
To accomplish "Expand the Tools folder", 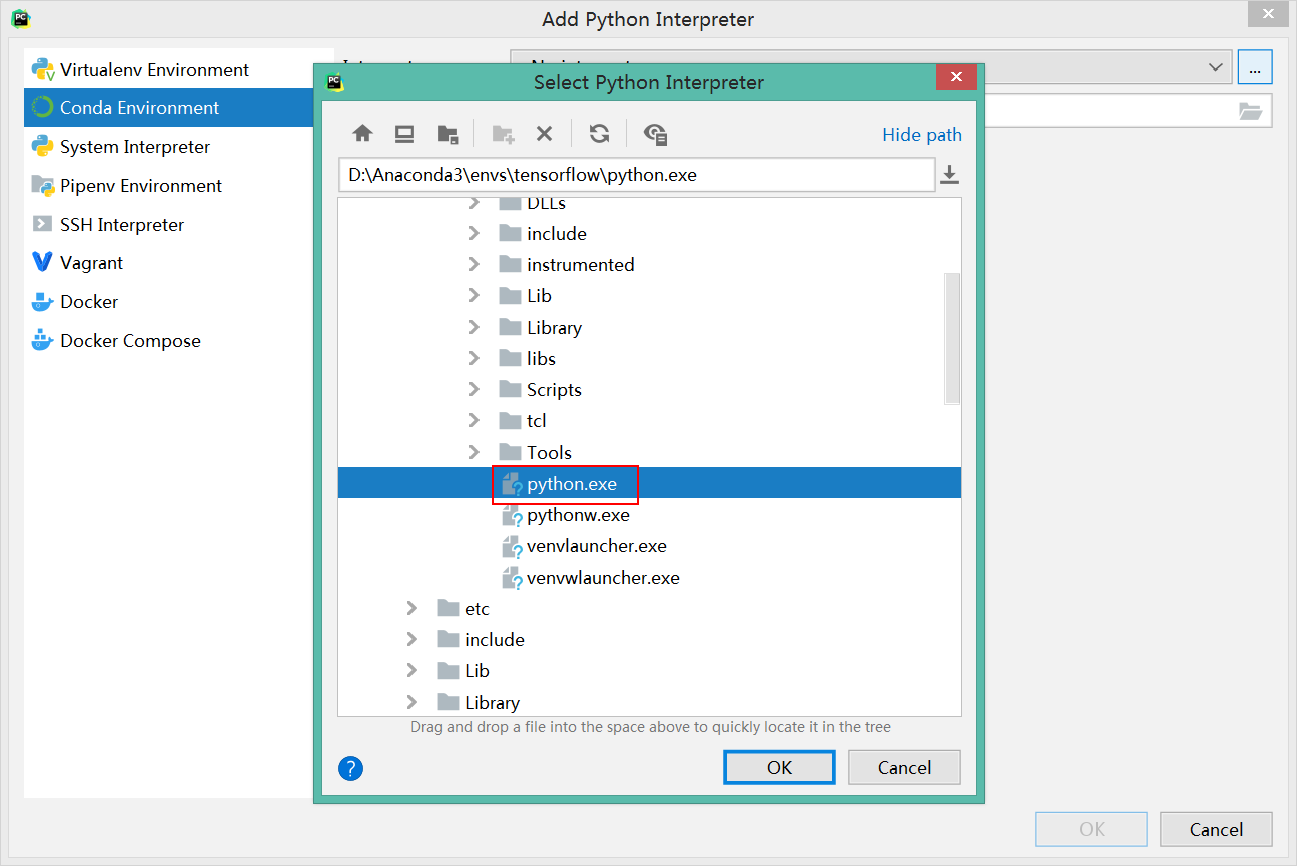I will click(x=475, y=453).
